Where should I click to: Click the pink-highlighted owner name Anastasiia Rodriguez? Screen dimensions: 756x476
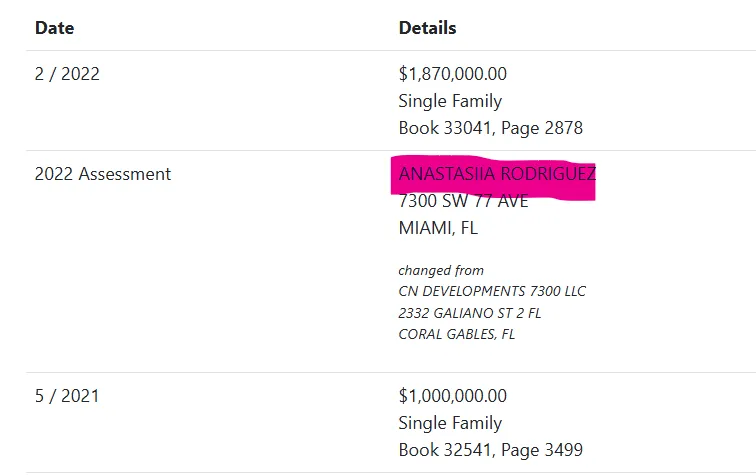tap(497, 175)
